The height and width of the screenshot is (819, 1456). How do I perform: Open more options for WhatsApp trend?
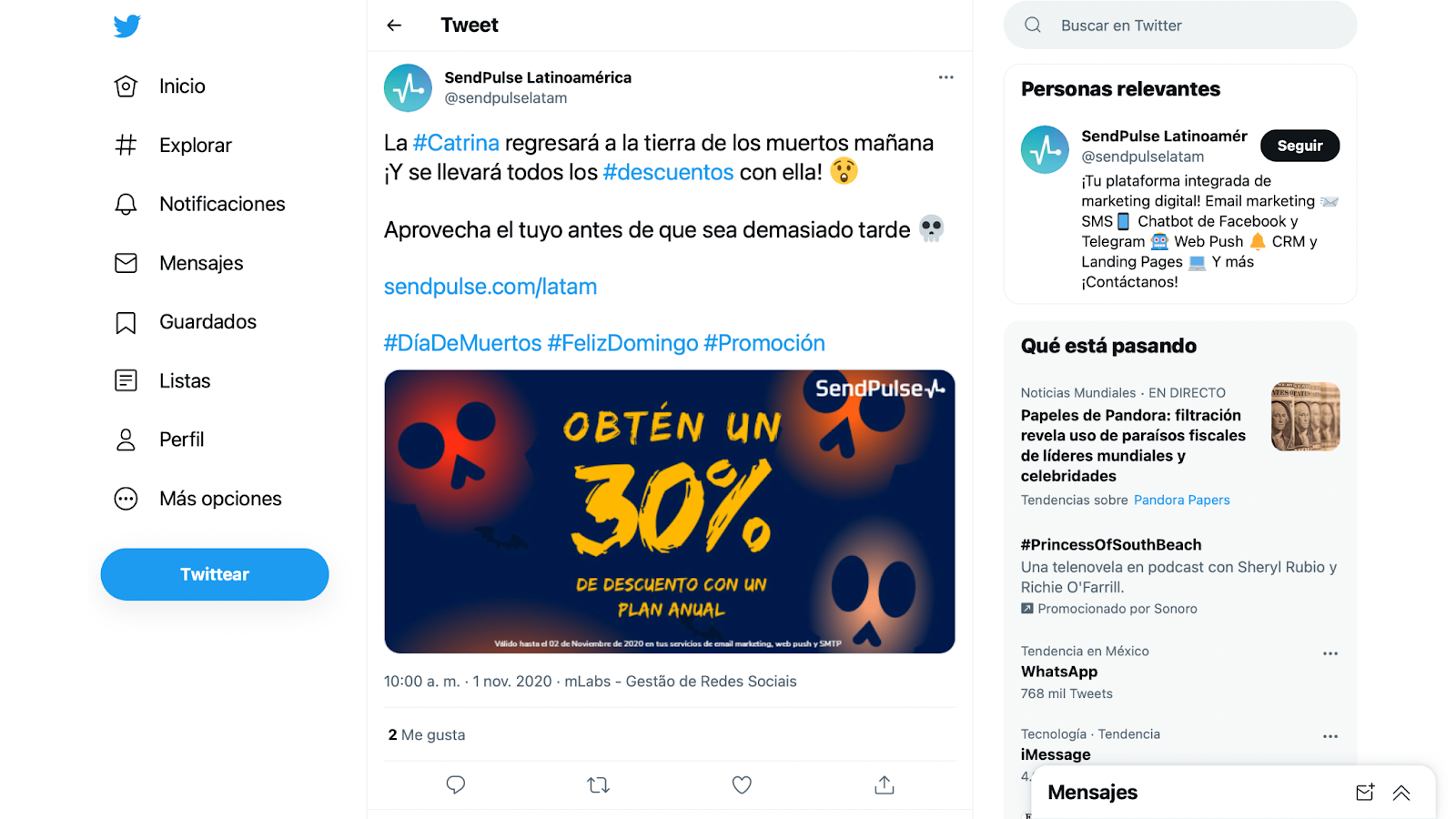(x=1330, y=653)
